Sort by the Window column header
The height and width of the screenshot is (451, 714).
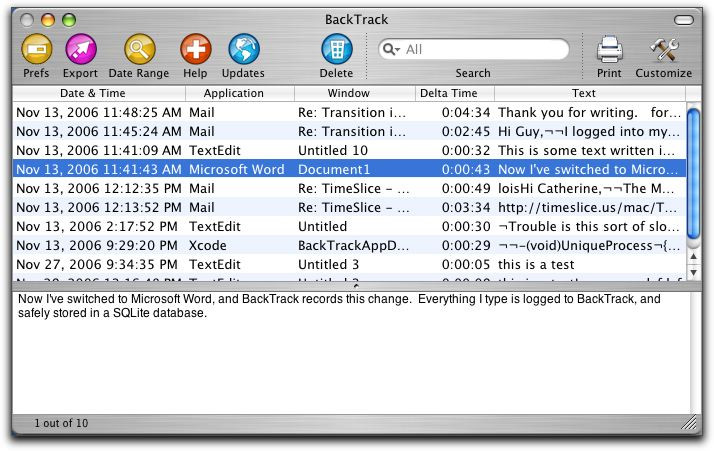(x=355, y=93)
